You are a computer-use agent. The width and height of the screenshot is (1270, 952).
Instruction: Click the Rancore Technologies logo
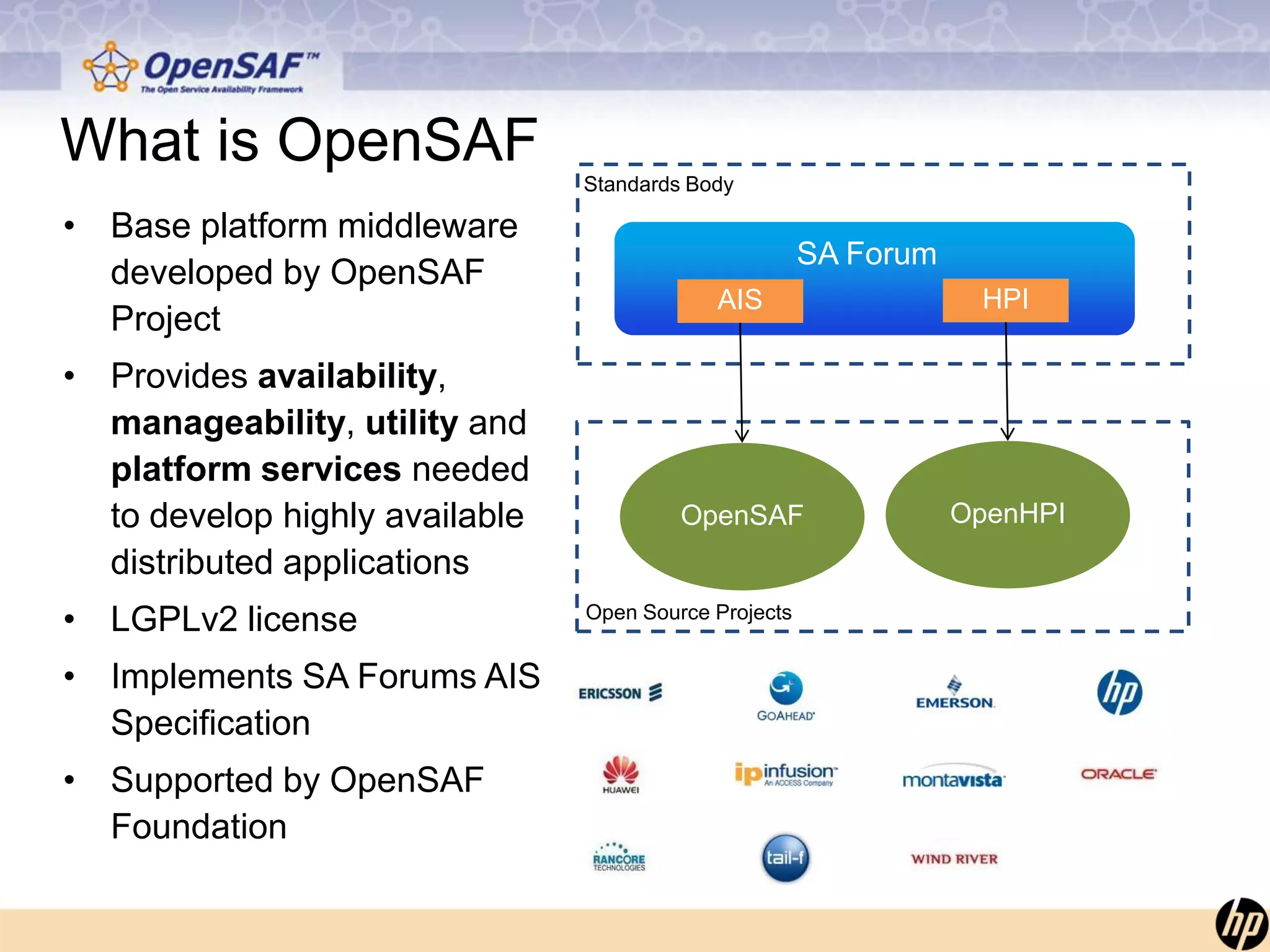(619, 857)
